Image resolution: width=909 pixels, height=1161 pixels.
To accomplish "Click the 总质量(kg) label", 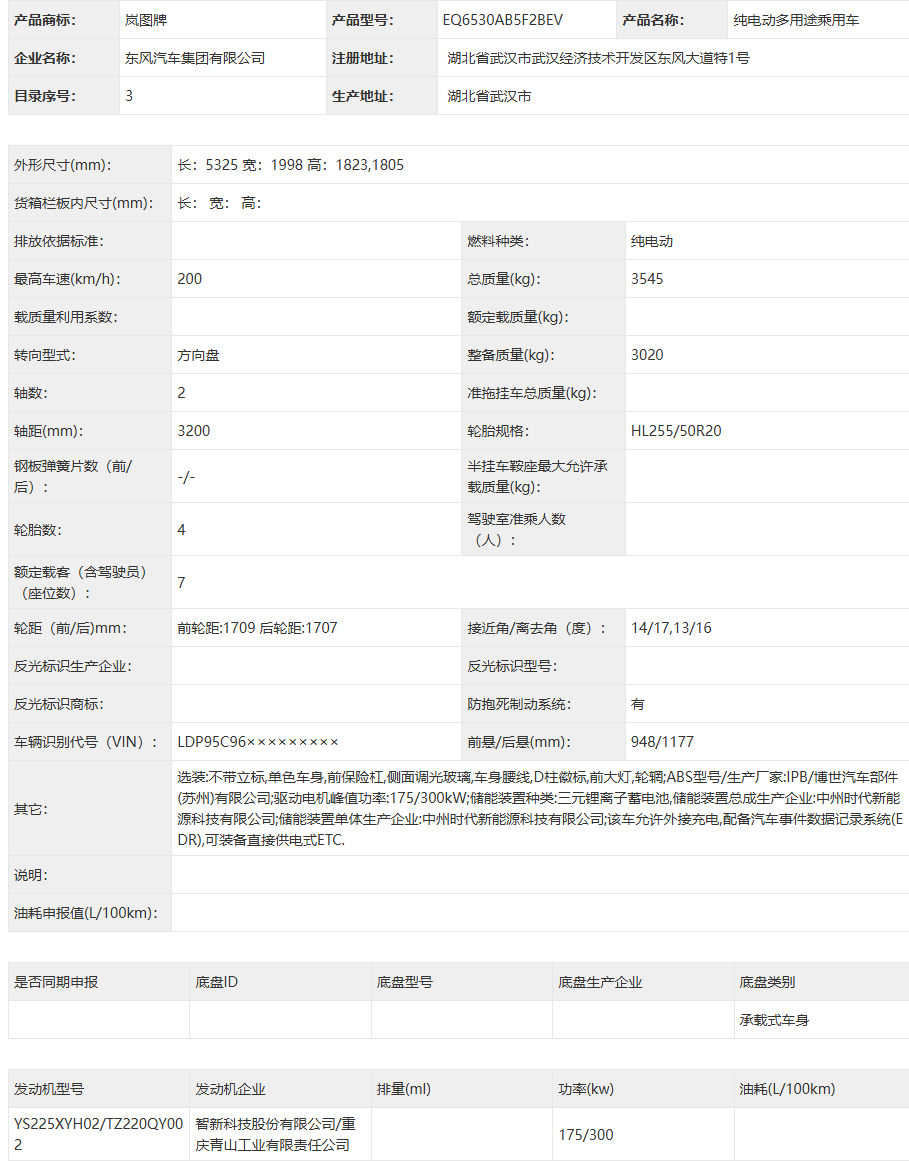I will tap(504, 279).
